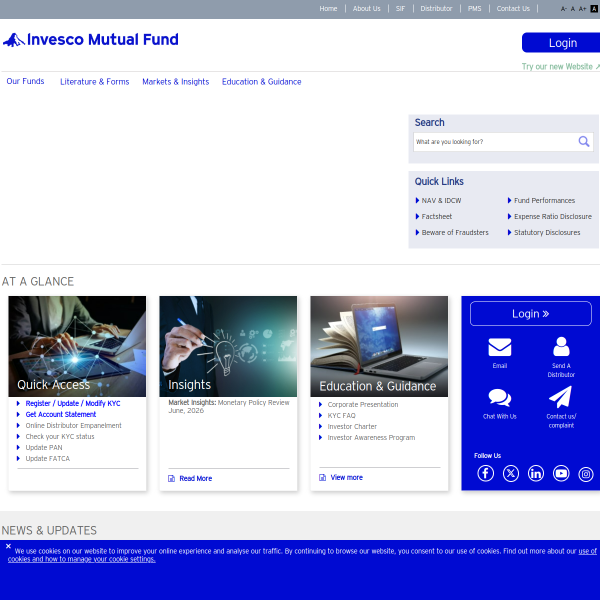Open Contact Us in top bar
Screen dimensions: 600x600
[513, 8]
